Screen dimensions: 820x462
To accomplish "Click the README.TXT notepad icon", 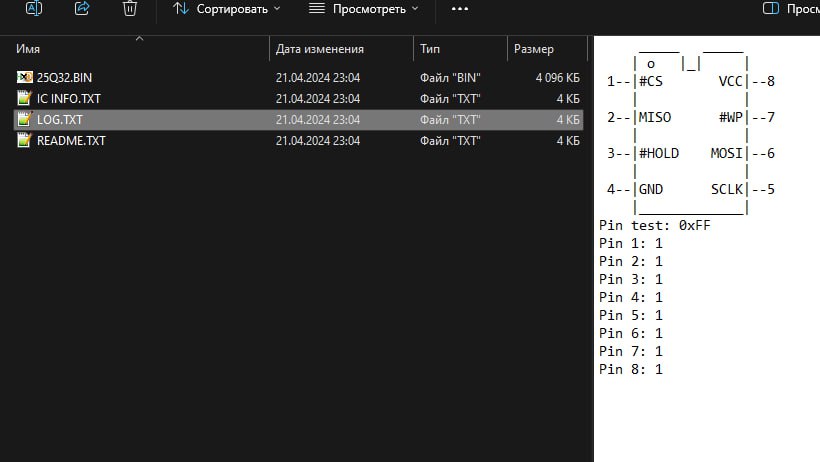I will click(x=24, y=140).
